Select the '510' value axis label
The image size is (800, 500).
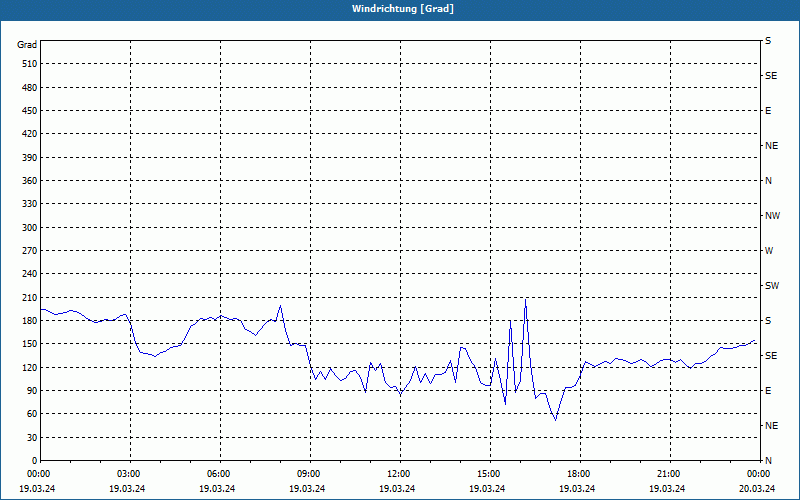coord(30,64)
